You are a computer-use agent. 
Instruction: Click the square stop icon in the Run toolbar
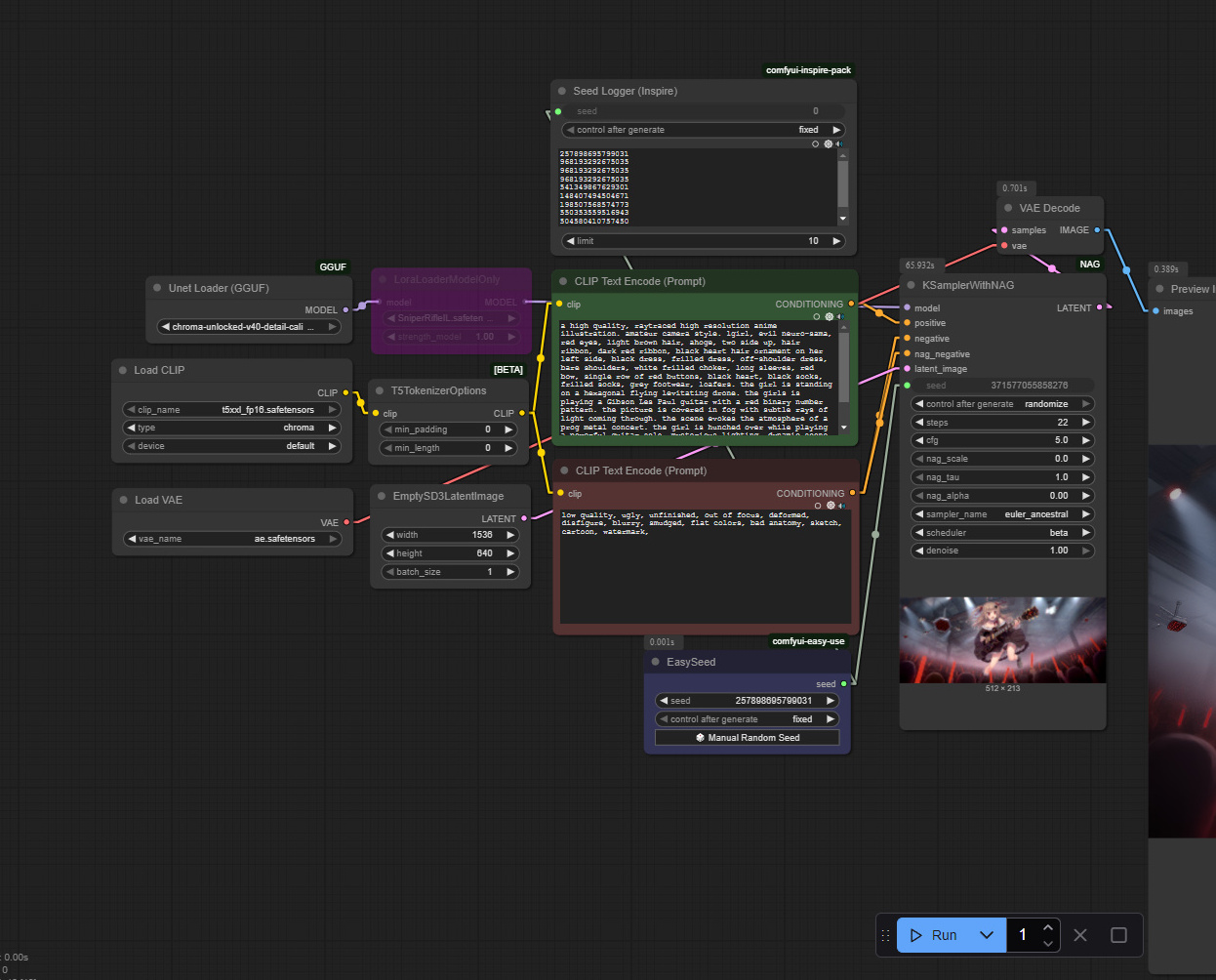1119,935
